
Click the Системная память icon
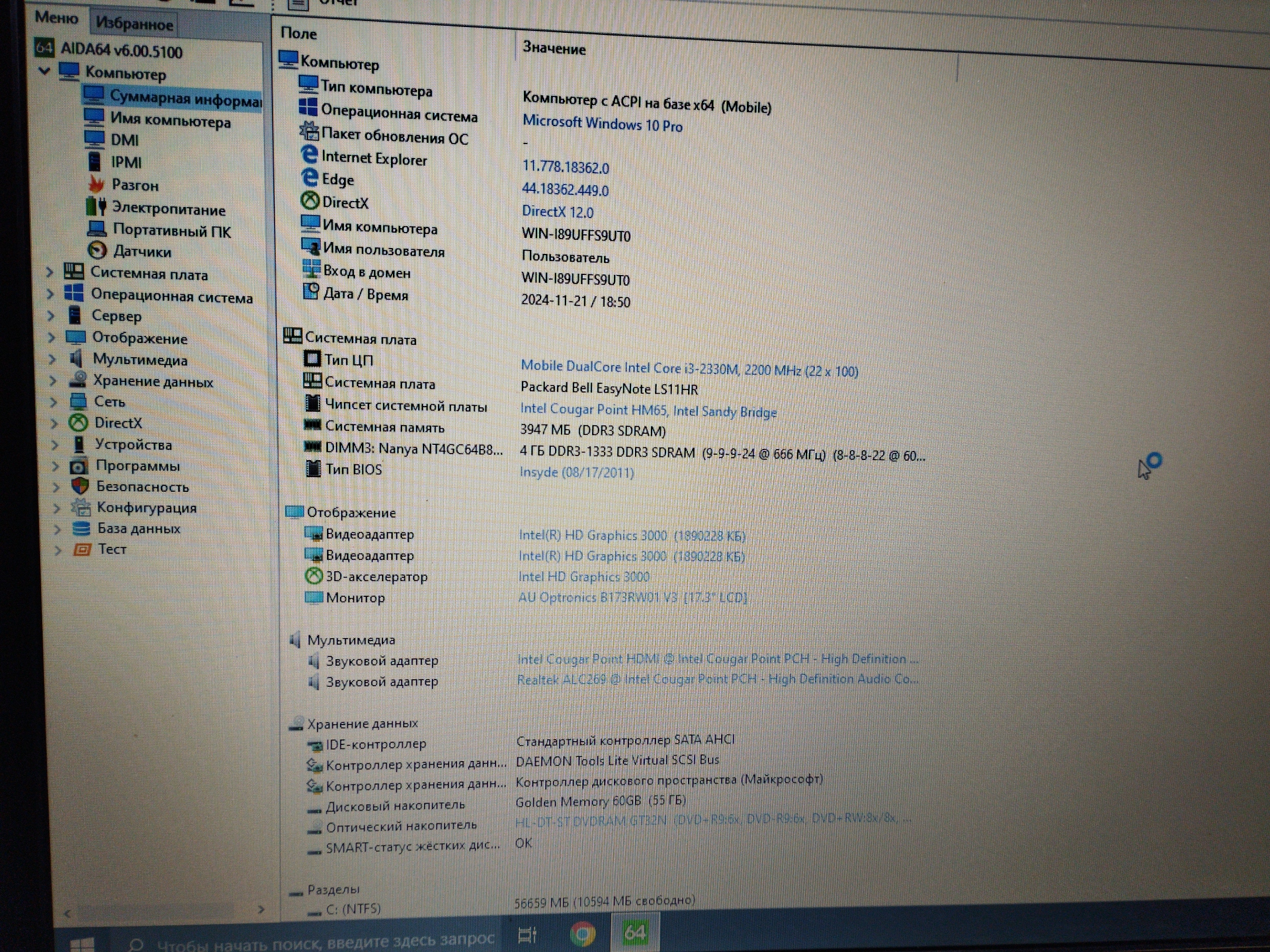tap(312, 424)
